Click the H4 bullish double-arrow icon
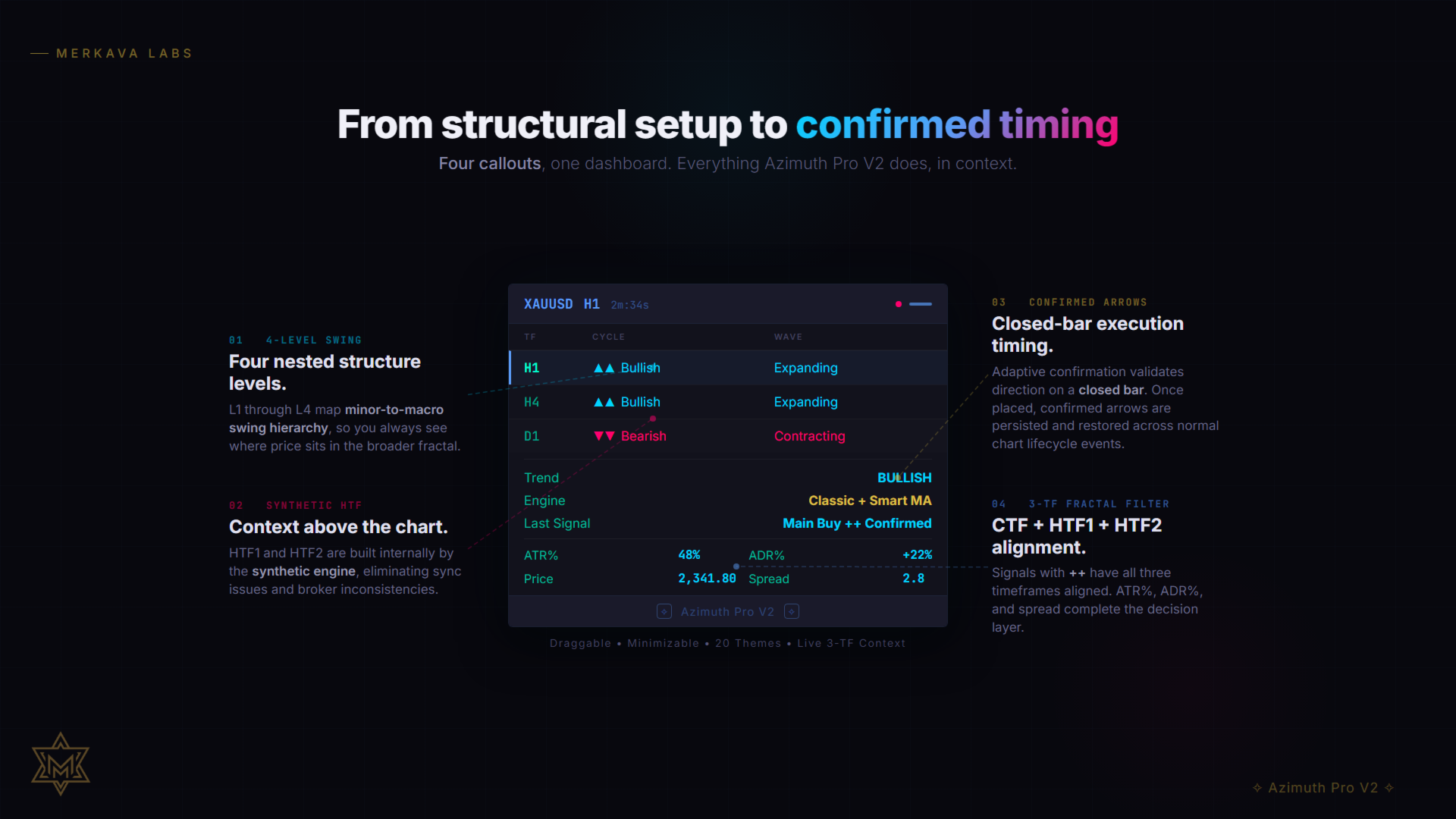Viewport: 1456px width, 819px height. coord(604,403)
